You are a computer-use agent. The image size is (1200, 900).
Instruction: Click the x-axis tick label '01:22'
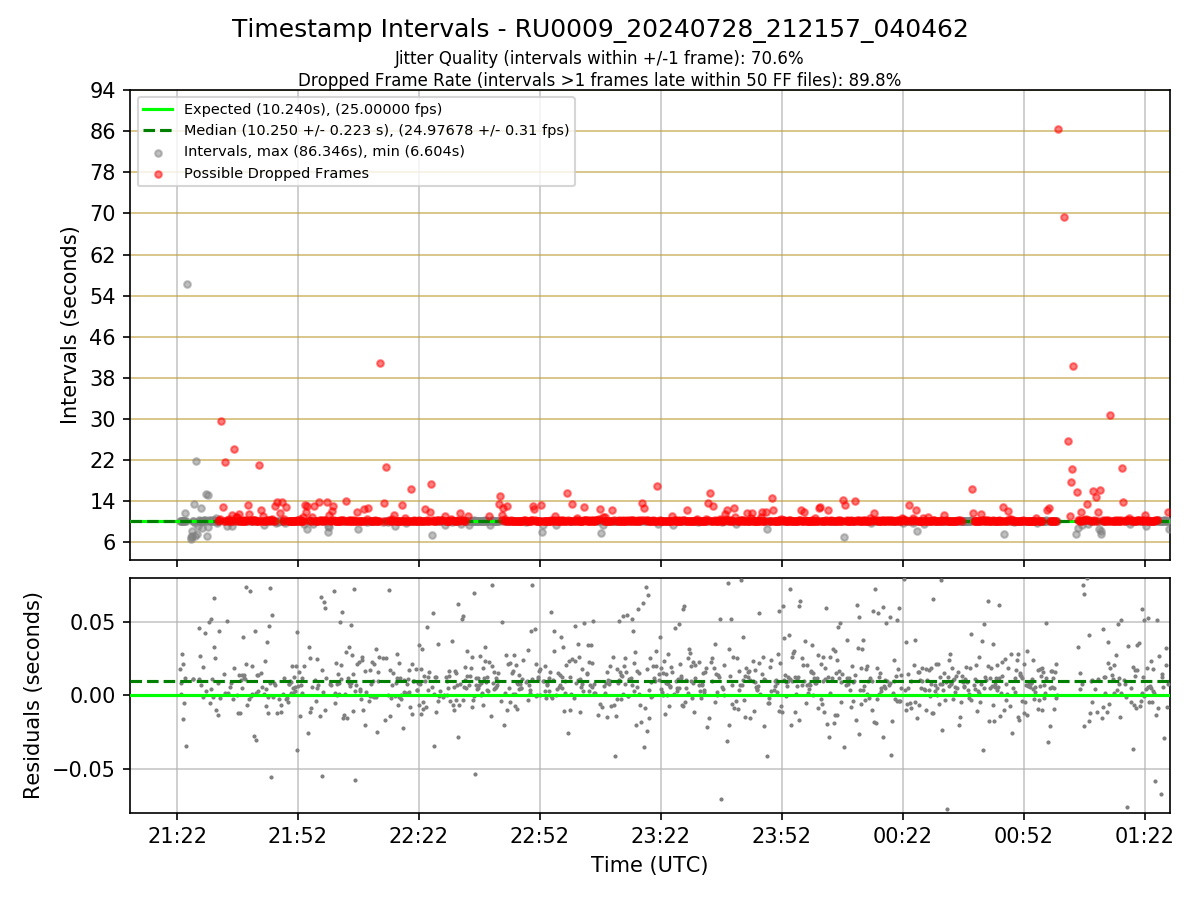1145,835
